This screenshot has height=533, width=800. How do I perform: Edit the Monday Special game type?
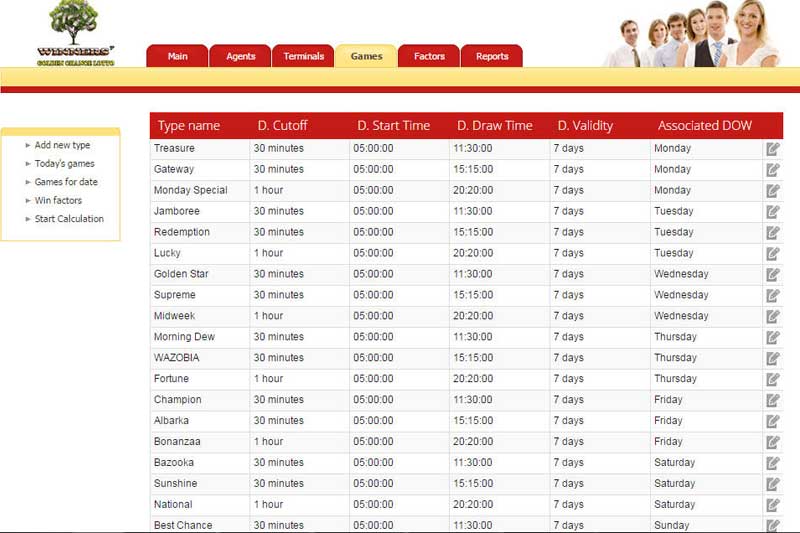coord(772,191)
